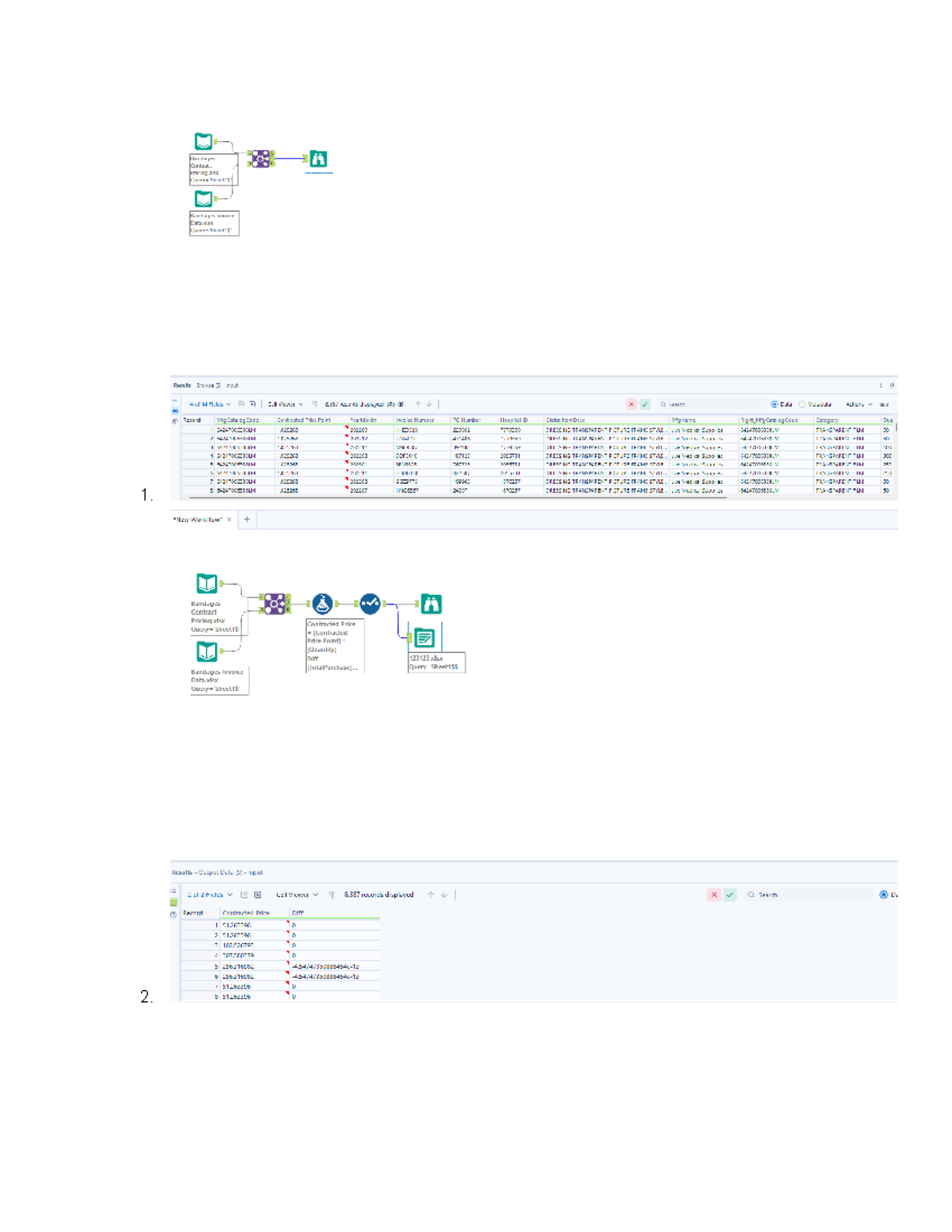Select the Metadata radio button
This screenshot has height=1232, width=952.
[x=802, y=405]
